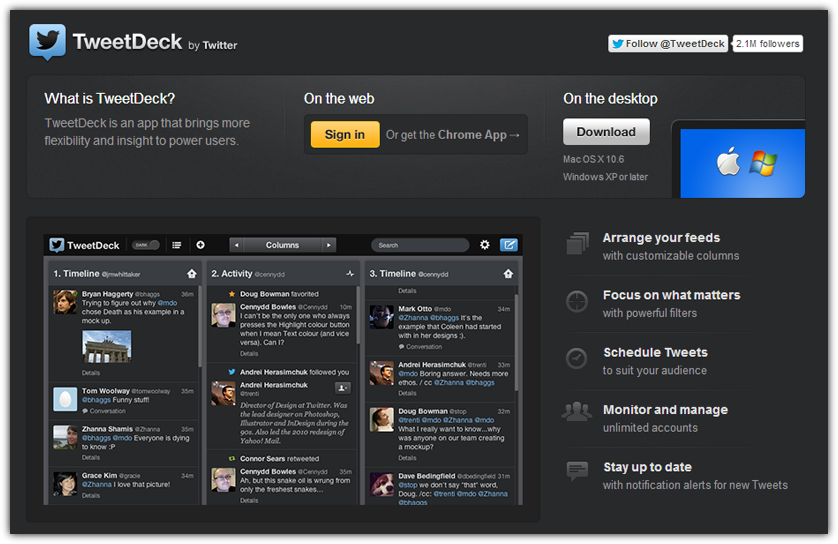This screenshot has width=838, height=544.
Task: Move columns left with the arrow
Action: click(236, 245)
